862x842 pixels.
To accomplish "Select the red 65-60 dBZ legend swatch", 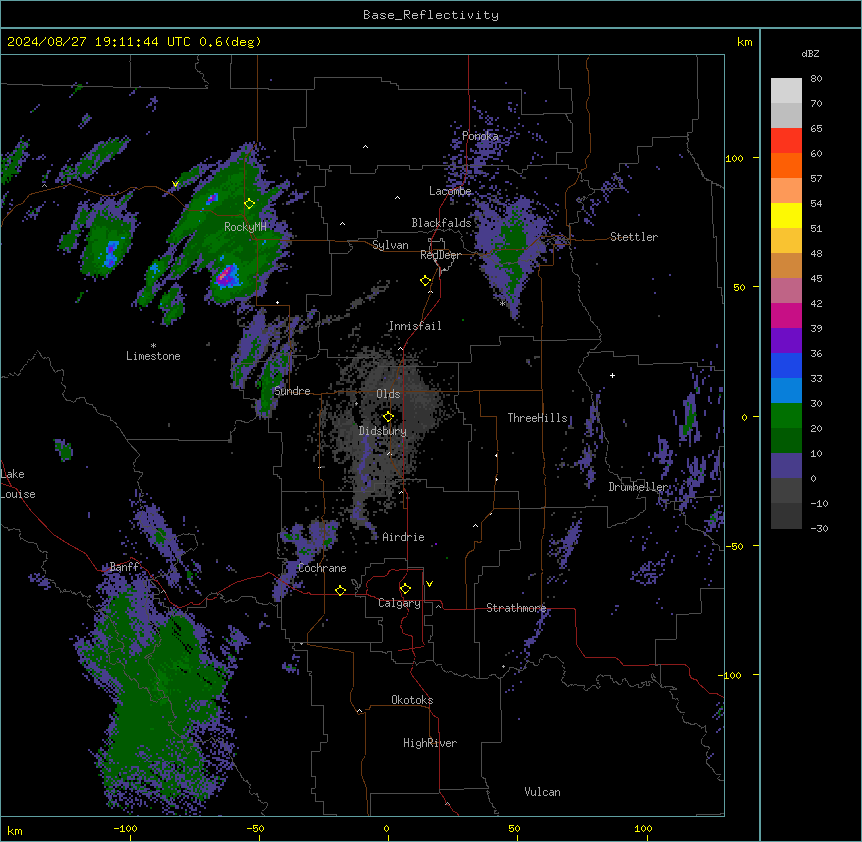I will pos(786,141).
